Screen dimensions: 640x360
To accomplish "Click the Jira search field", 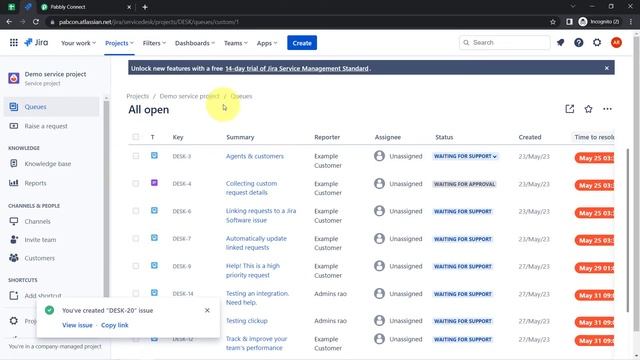I will click(x=504, y=42).
